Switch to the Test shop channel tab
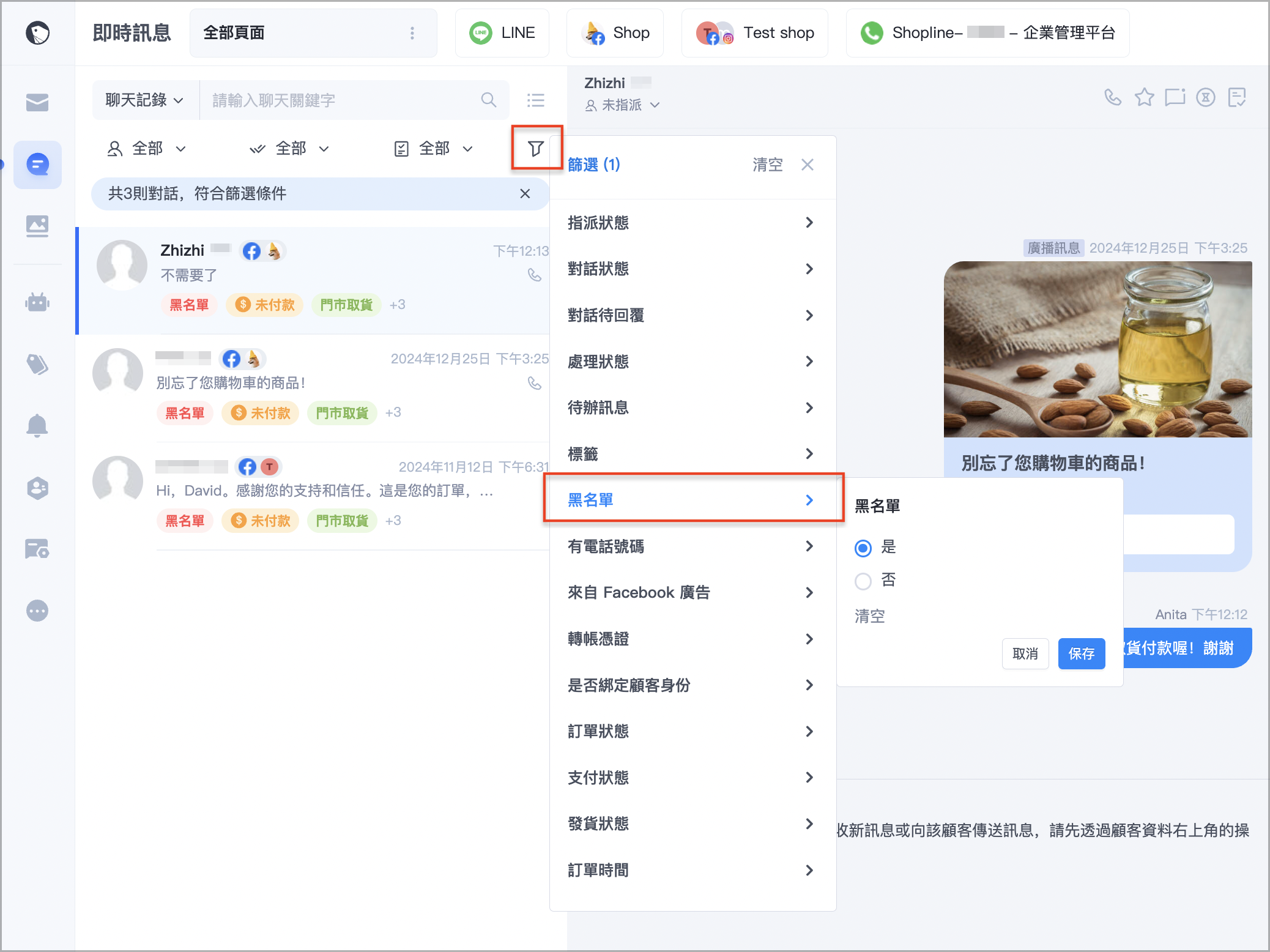Viewport: 1270px width, 952px height. [755, 33]
